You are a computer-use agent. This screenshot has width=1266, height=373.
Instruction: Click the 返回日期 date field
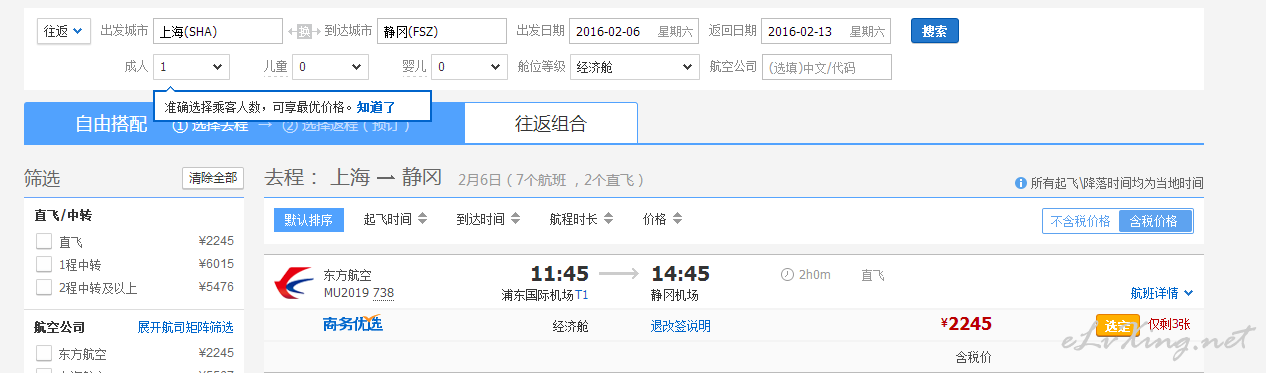point(826,31)
